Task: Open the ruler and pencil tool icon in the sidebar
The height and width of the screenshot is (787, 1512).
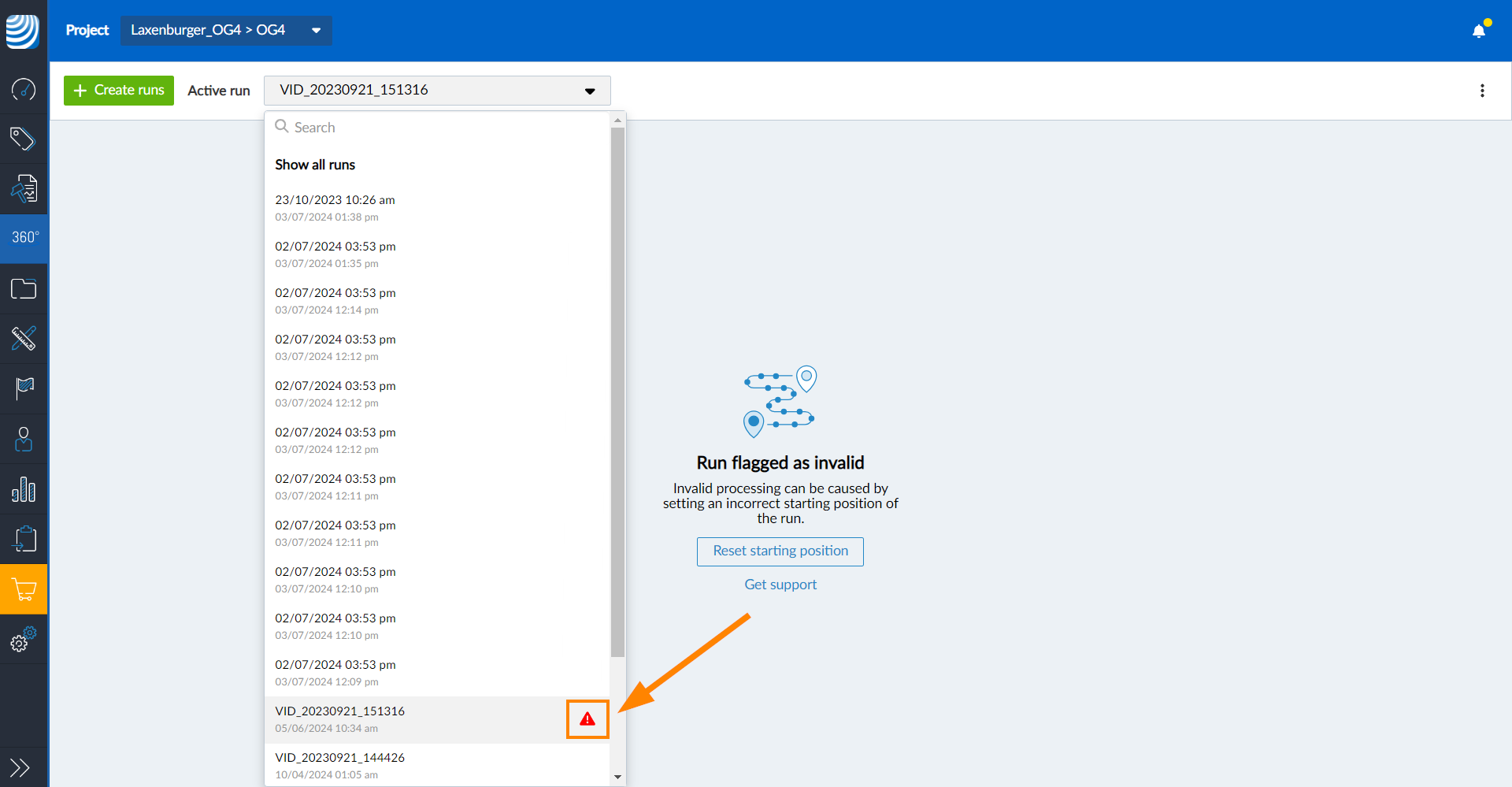Action: (x=24, y=338)
